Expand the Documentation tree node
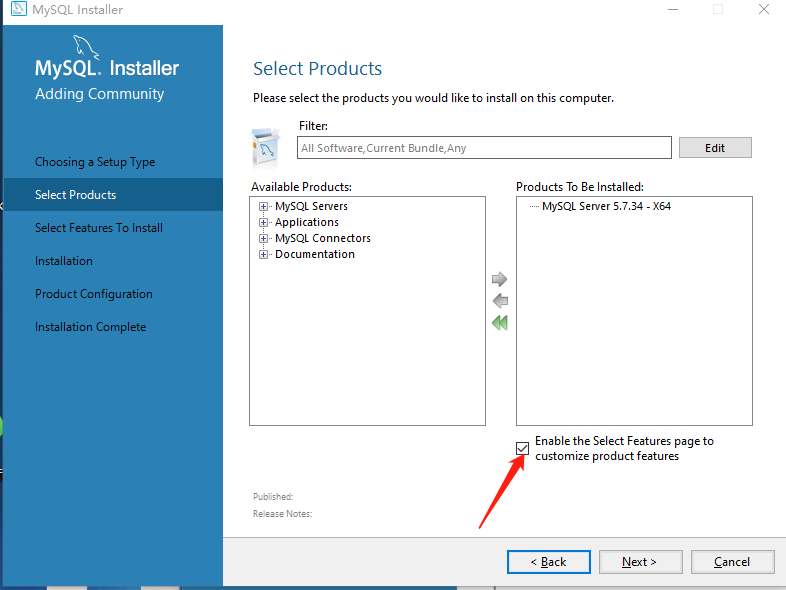 (x=263, y=254)
